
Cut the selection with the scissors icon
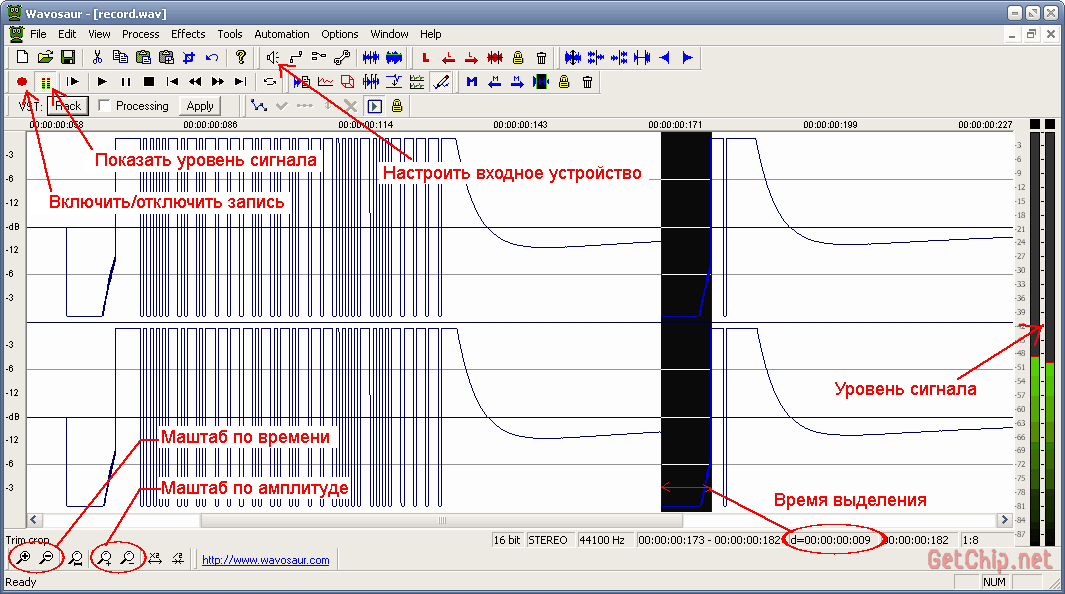[97, 58]
